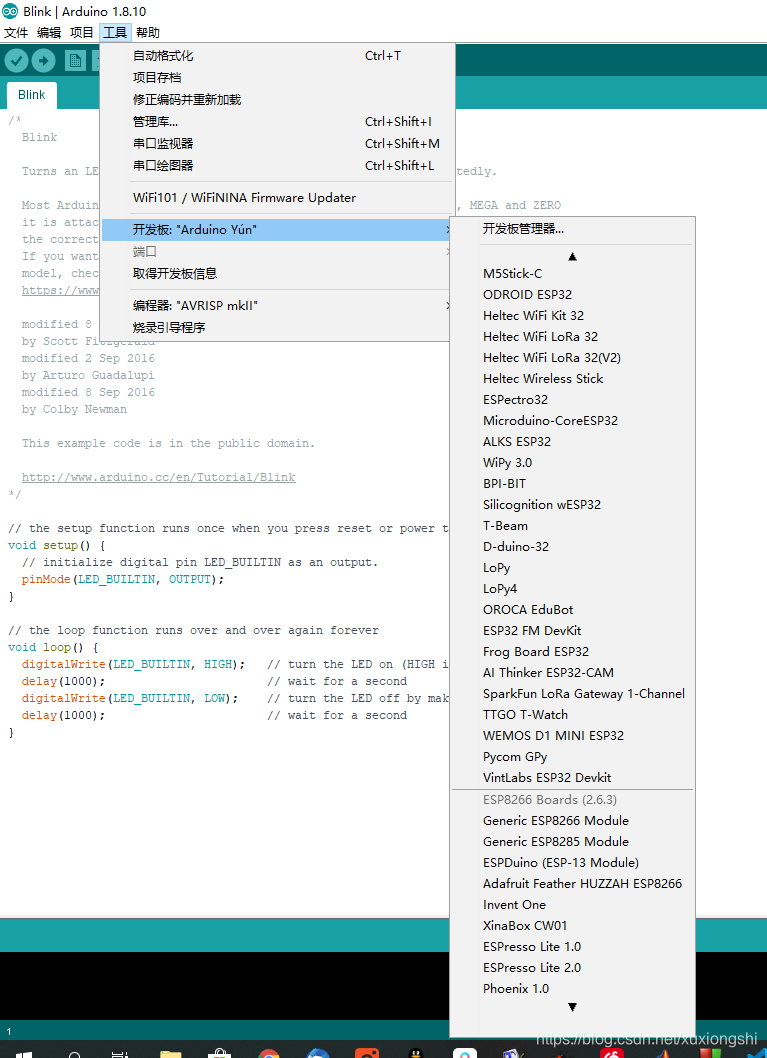The width and height of the screenshot is (767, 1058).
Task: Open the 帮助 menu
Action: point(148,32)
